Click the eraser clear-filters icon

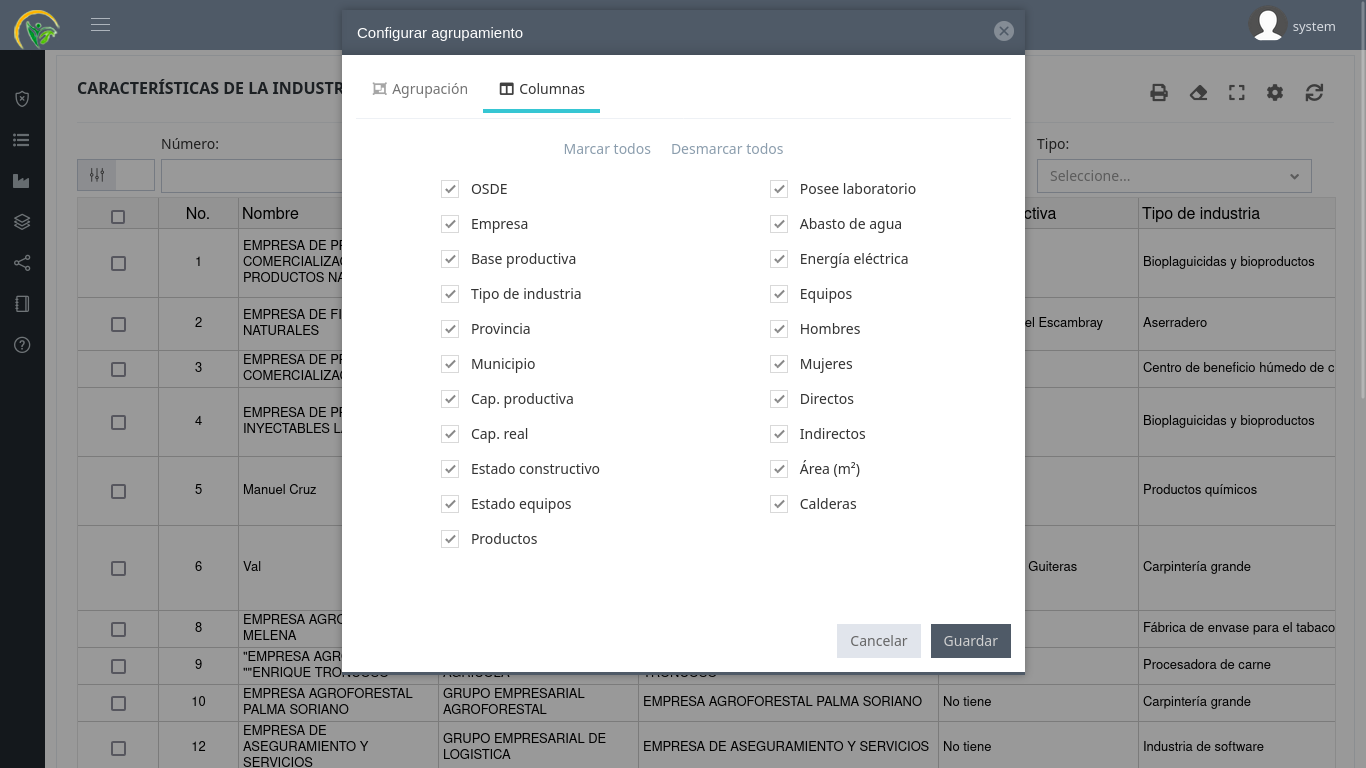[x=1198, y=93]
